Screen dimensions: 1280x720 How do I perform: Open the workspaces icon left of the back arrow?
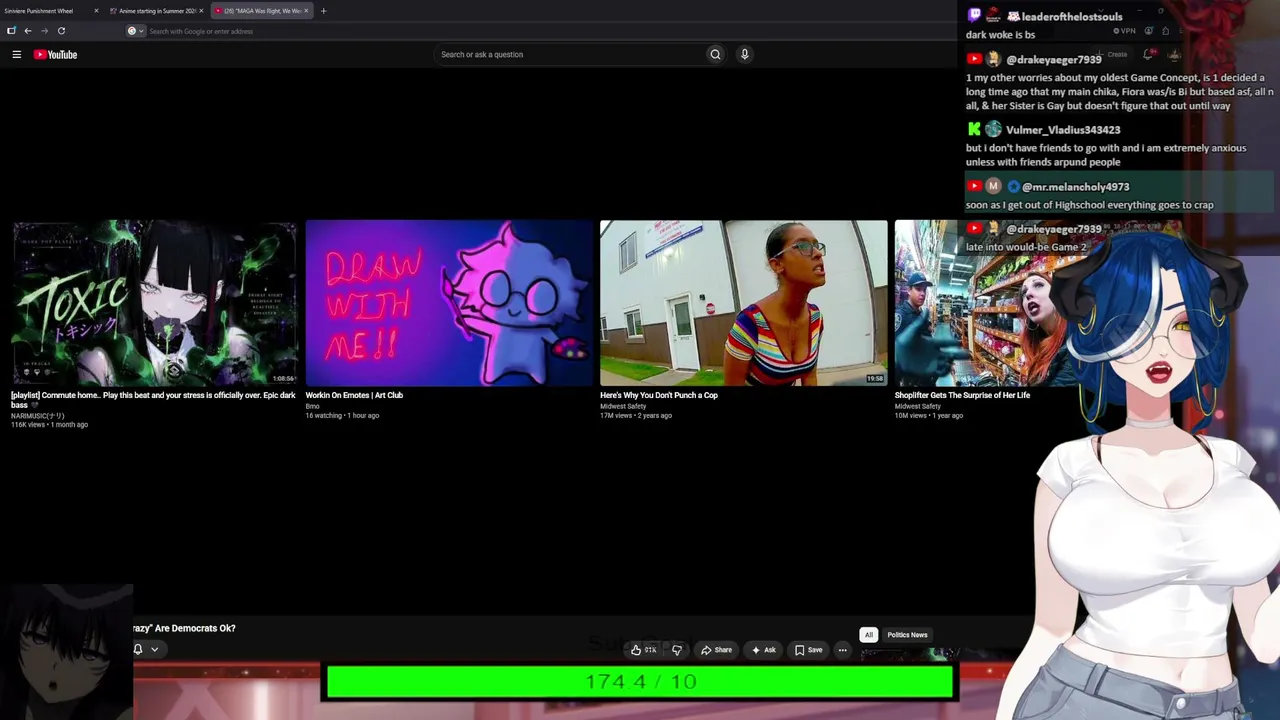click(11, 31)
